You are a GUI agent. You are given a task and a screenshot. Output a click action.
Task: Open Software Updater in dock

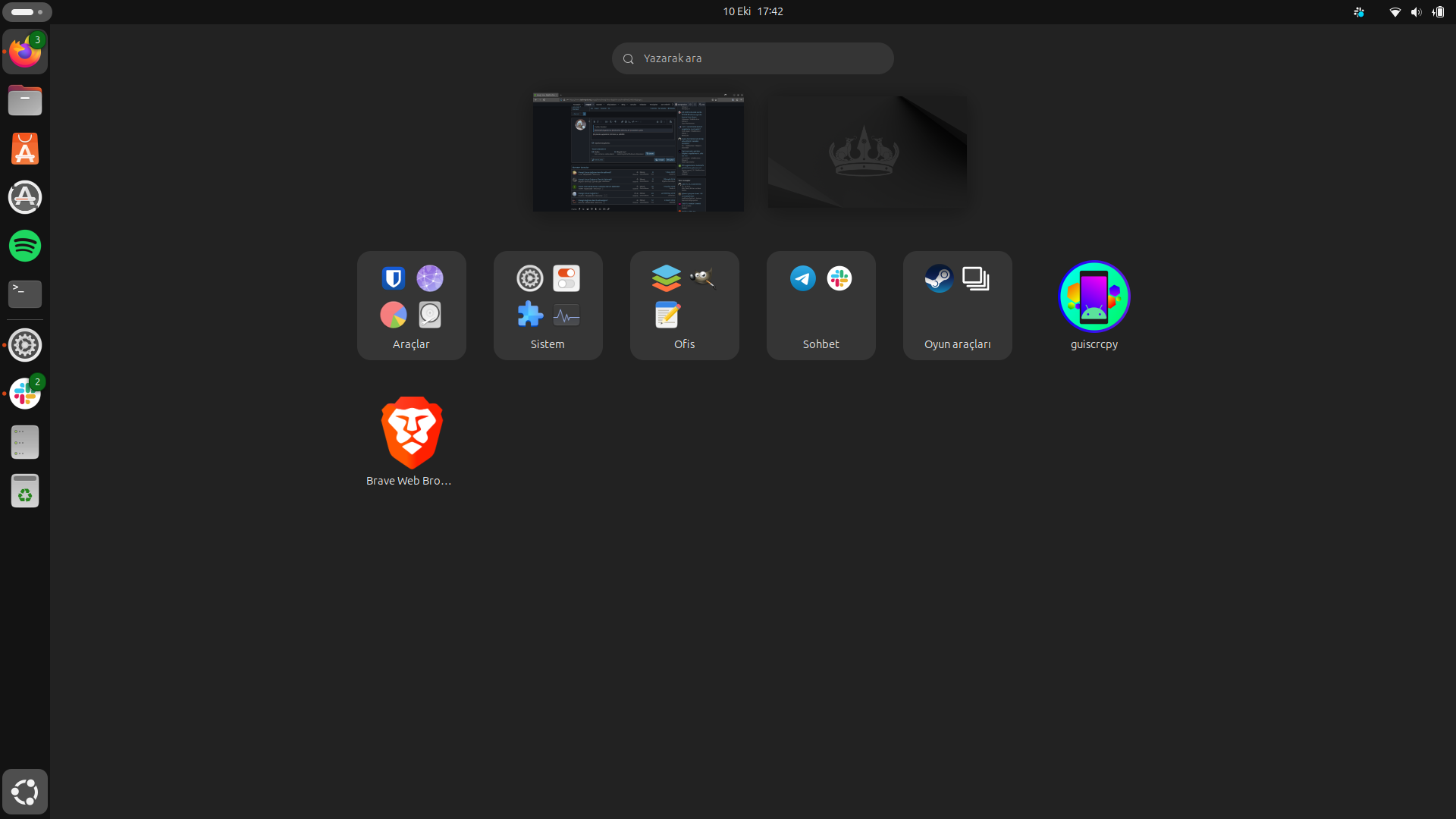(x=25, y=197)
